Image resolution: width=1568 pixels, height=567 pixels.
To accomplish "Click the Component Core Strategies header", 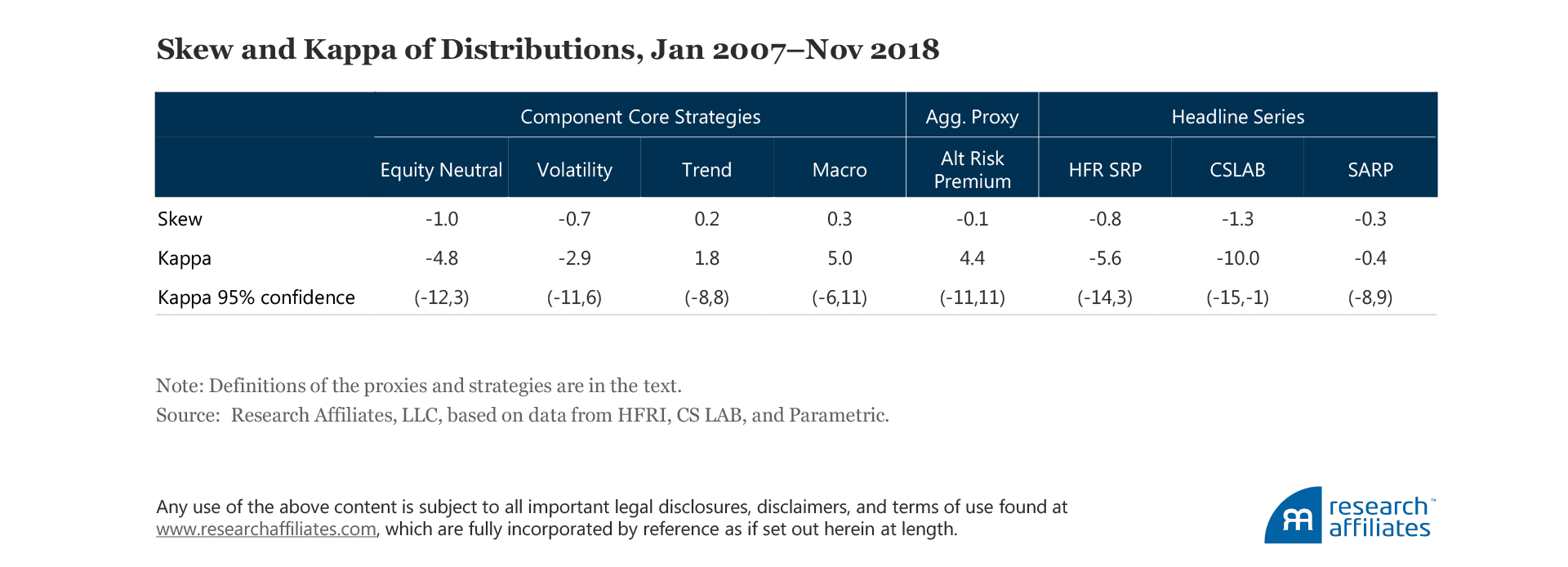I will point(640,117).
